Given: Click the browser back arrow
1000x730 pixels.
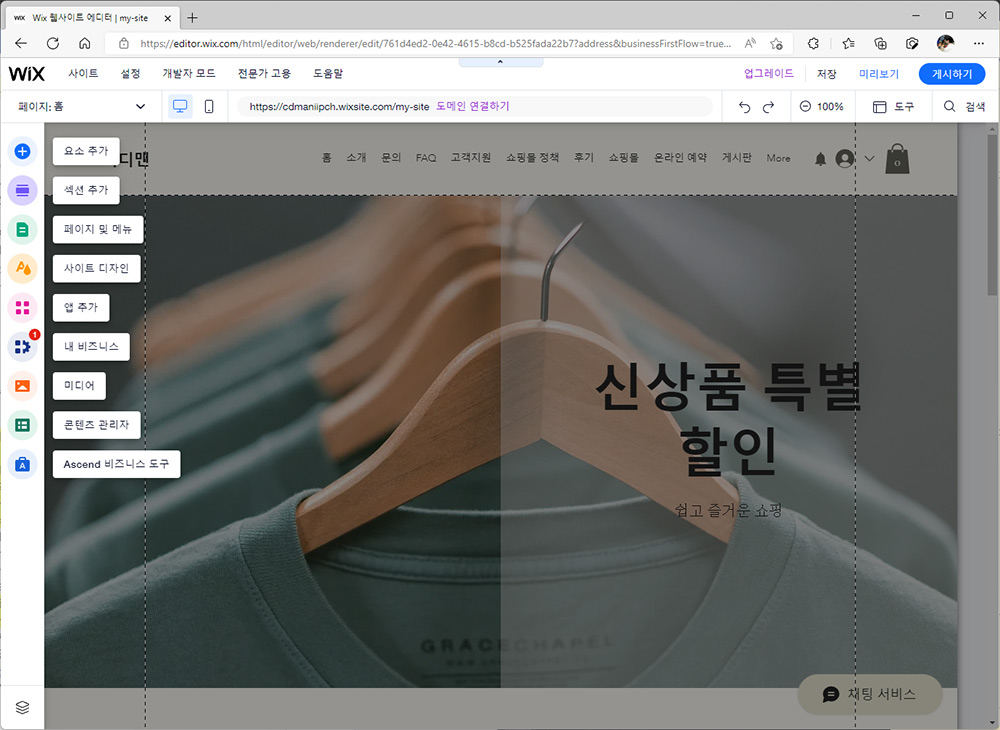Looking at the screenshot, I should [21, 43].
